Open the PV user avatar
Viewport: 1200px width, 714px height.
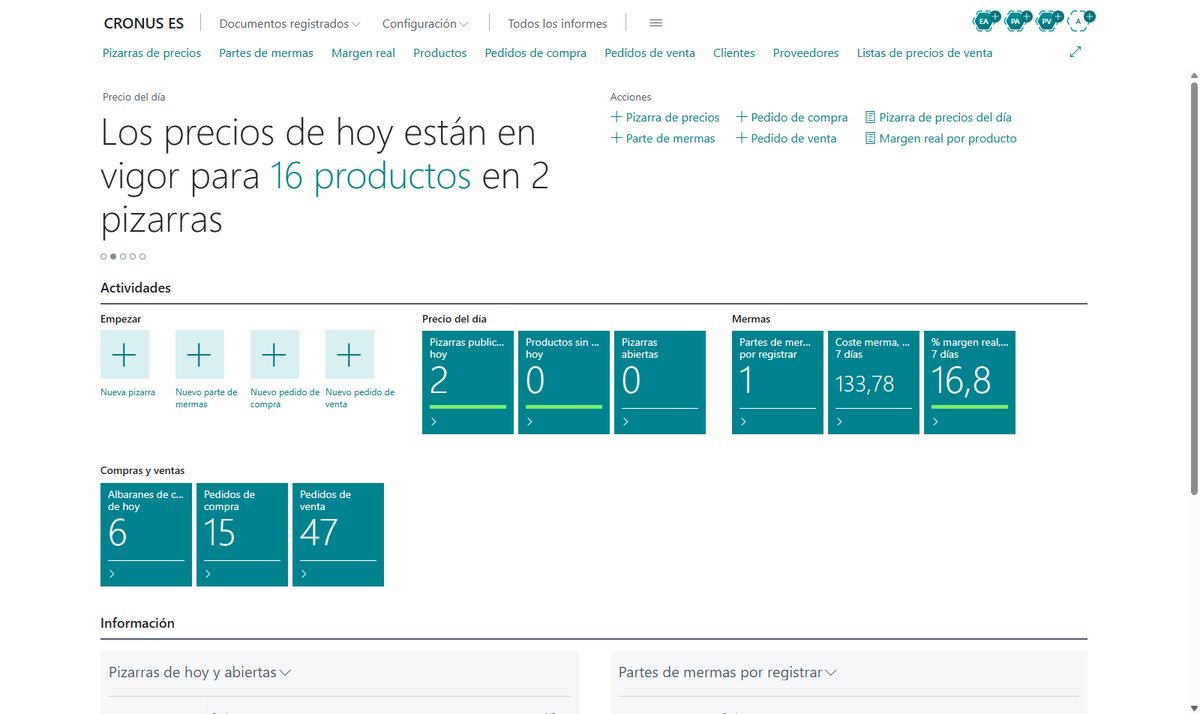click(x=1049, y=20)
